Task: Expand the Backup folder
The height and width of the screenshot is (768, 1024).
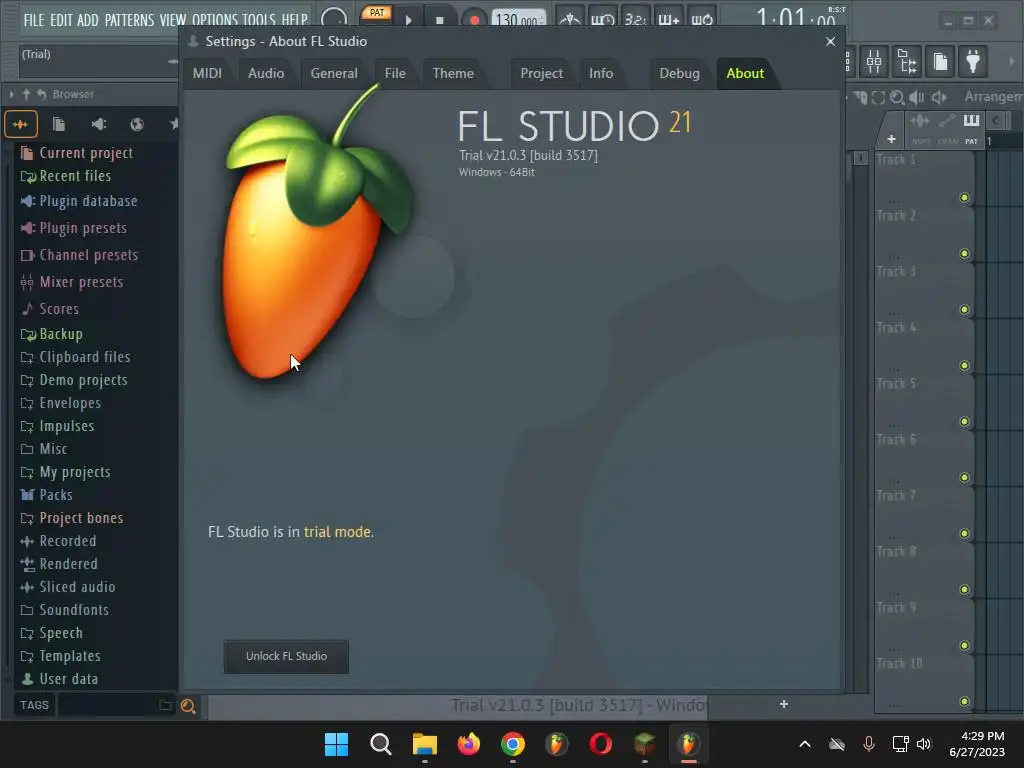Action: click(52, 334)
